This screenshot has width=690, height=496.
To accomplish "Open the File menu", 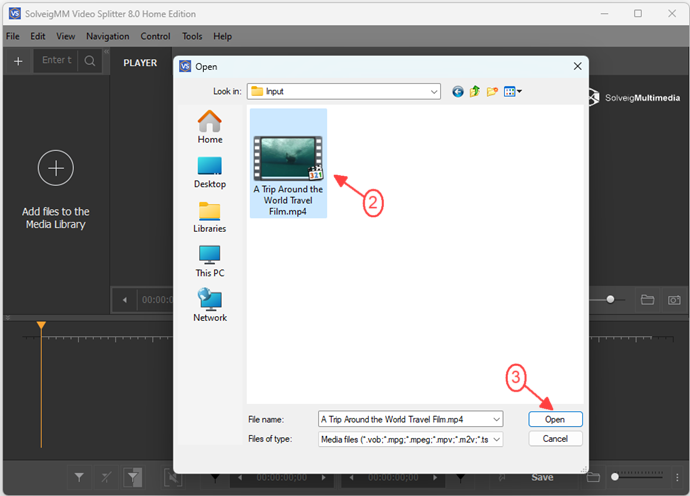I will click(x=12, y=36).
